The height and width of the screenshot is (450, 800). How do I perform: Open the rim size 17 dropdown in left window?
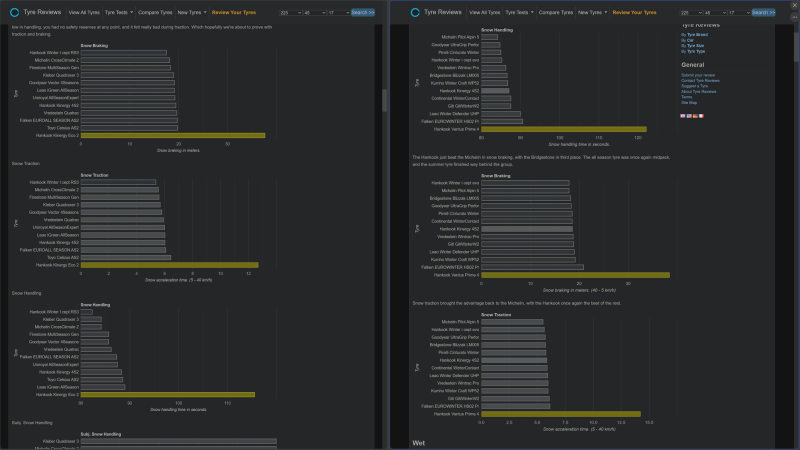tap(337, 12)
